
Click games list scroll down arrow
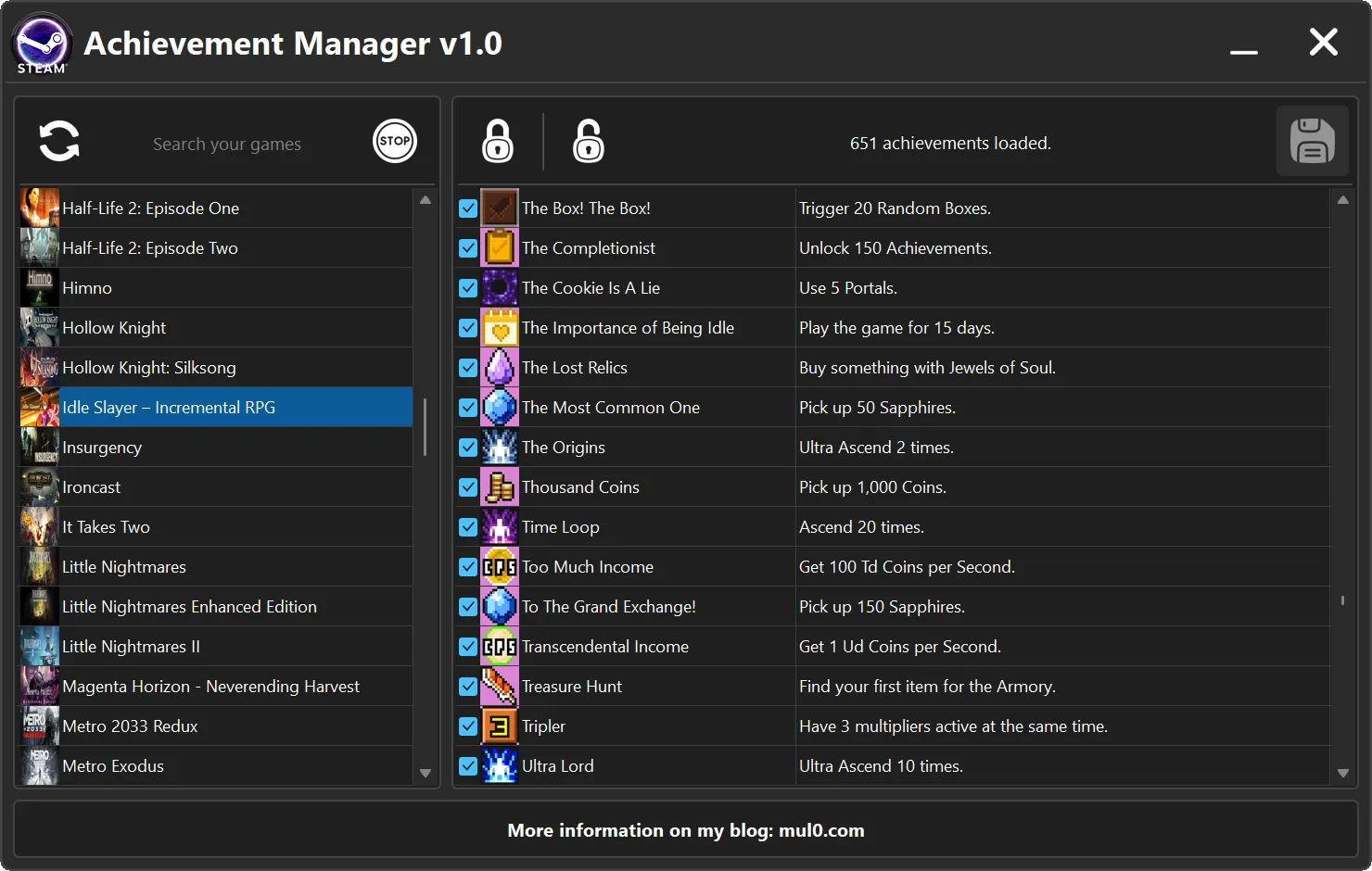coord(426,773)
